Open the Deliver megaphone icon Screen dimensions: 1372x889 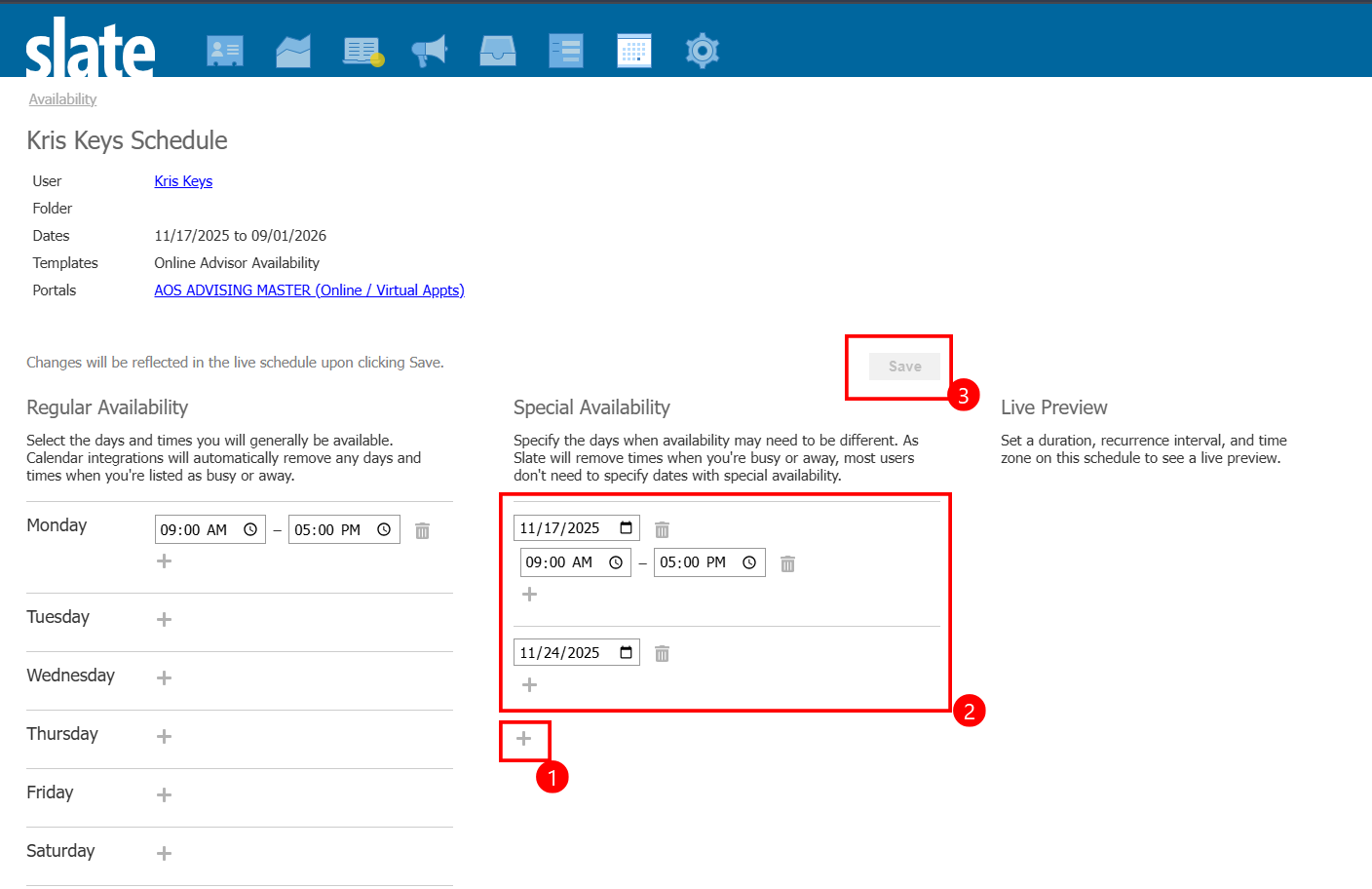click(429, 51)
